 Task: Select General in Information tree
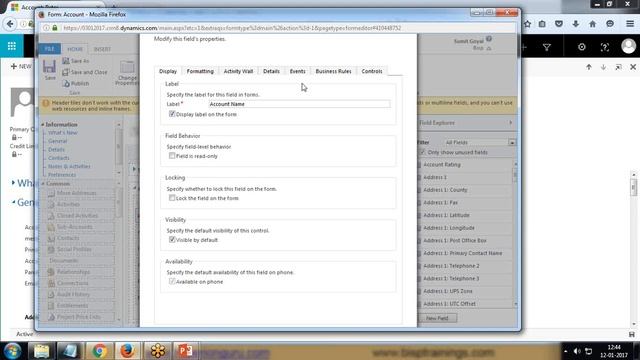[x=58, y=141]
